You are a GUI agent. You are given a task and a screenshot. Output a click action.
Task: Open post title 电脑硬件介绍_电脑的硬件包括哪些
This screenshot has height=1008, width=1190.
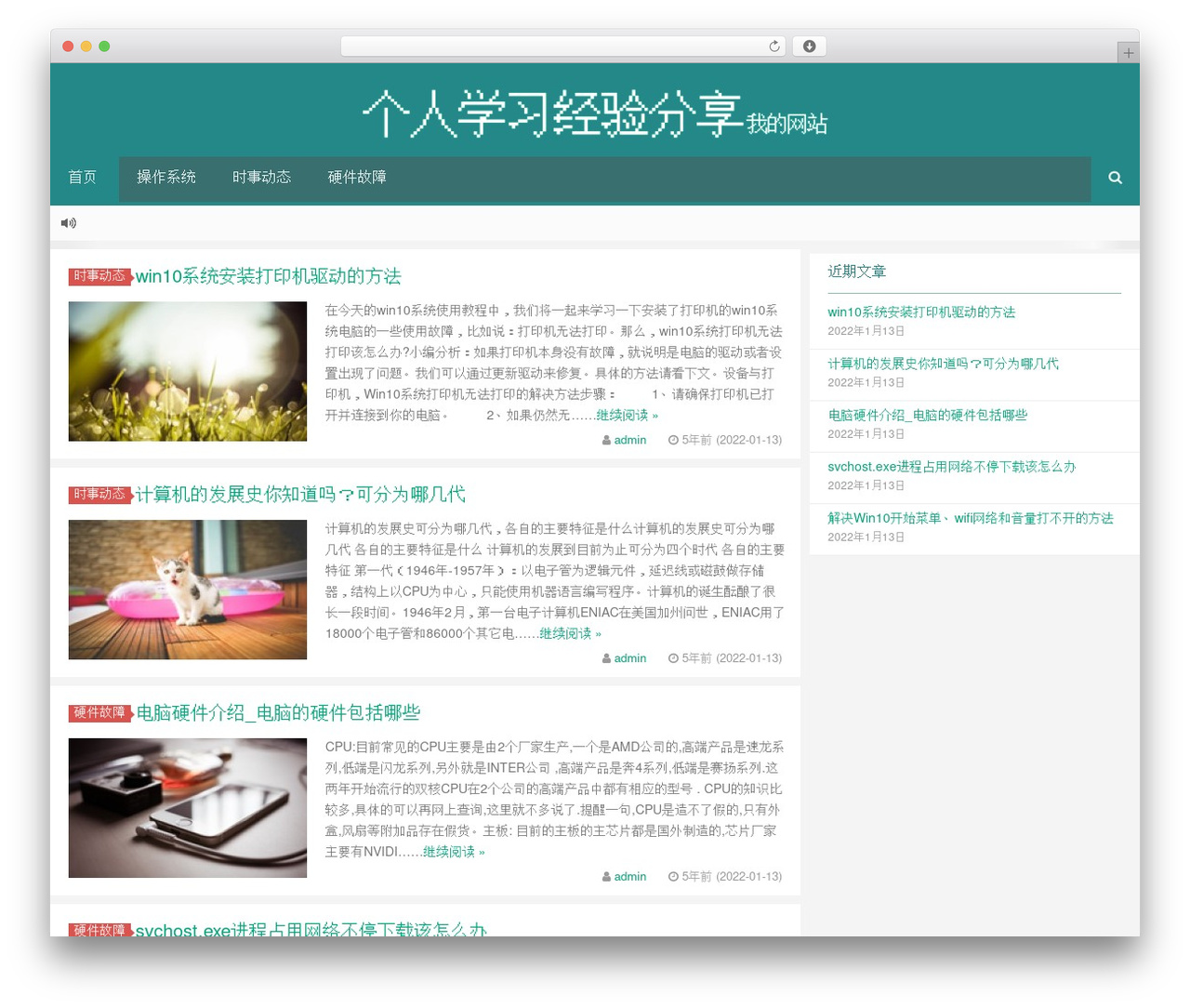[278, 713]
